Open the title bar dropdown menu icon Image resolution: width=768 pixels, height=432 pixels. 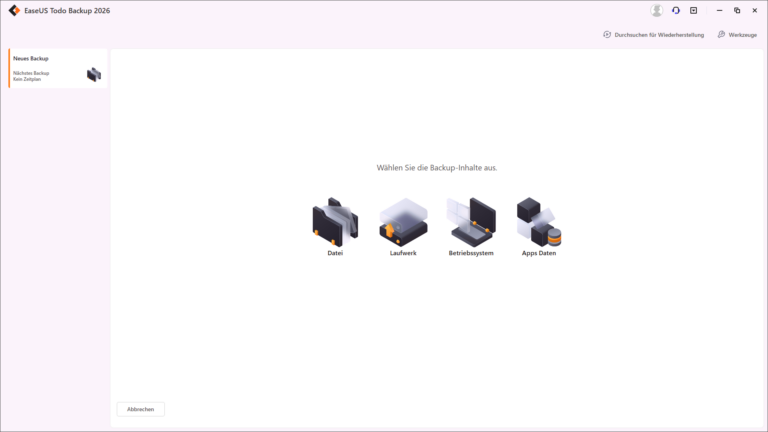pyautogui.click(x=694, y=10)
